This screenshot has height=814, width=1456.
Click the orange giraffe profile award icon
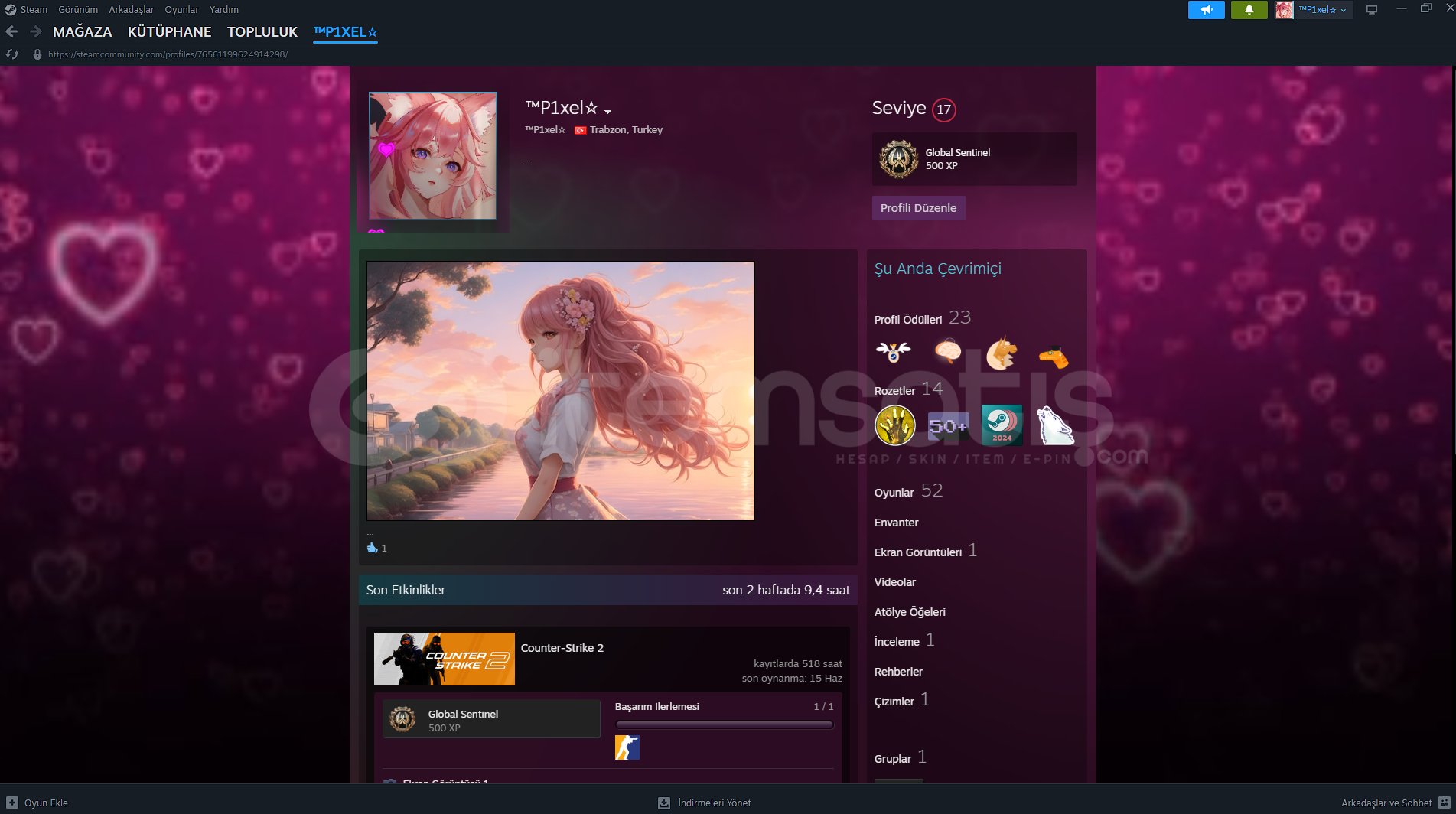(1054, 356)
